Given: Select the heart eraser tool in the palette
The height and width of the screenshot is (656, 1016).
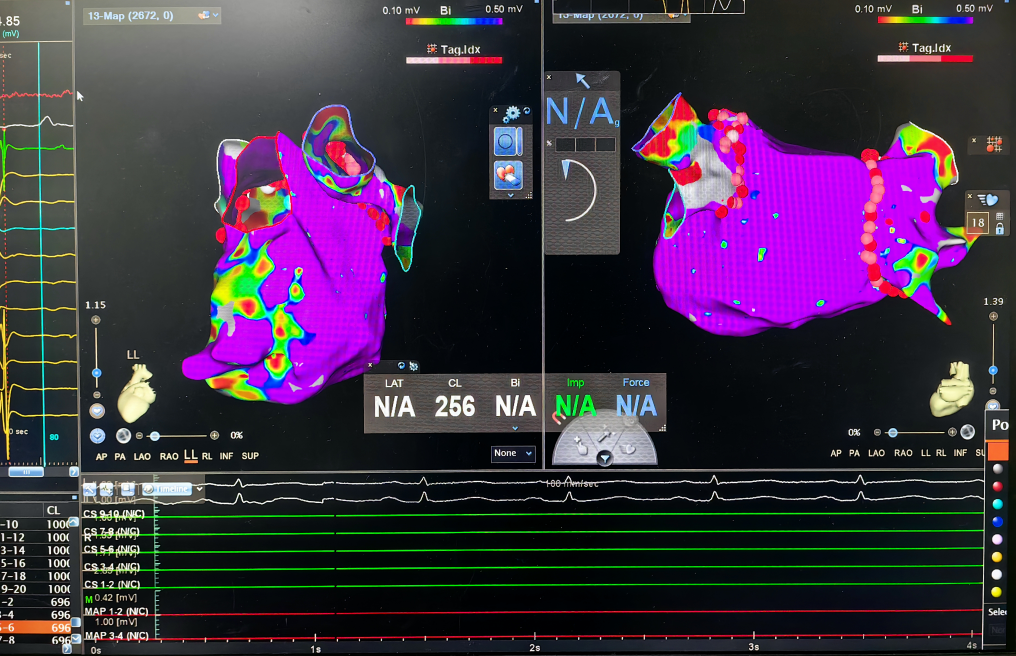Looking at the screenshot, I should click(508, 175).
